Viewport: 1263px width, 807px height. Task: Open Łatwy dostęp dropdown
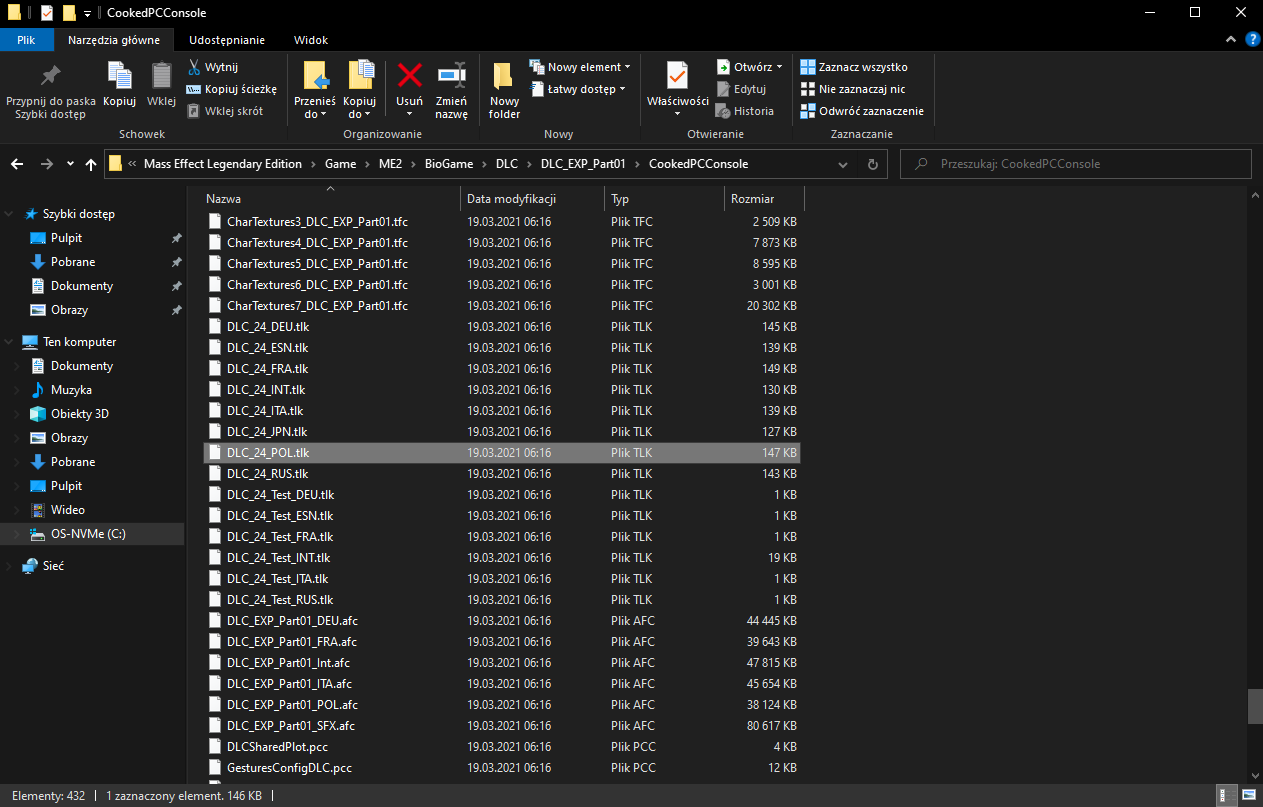578,89
